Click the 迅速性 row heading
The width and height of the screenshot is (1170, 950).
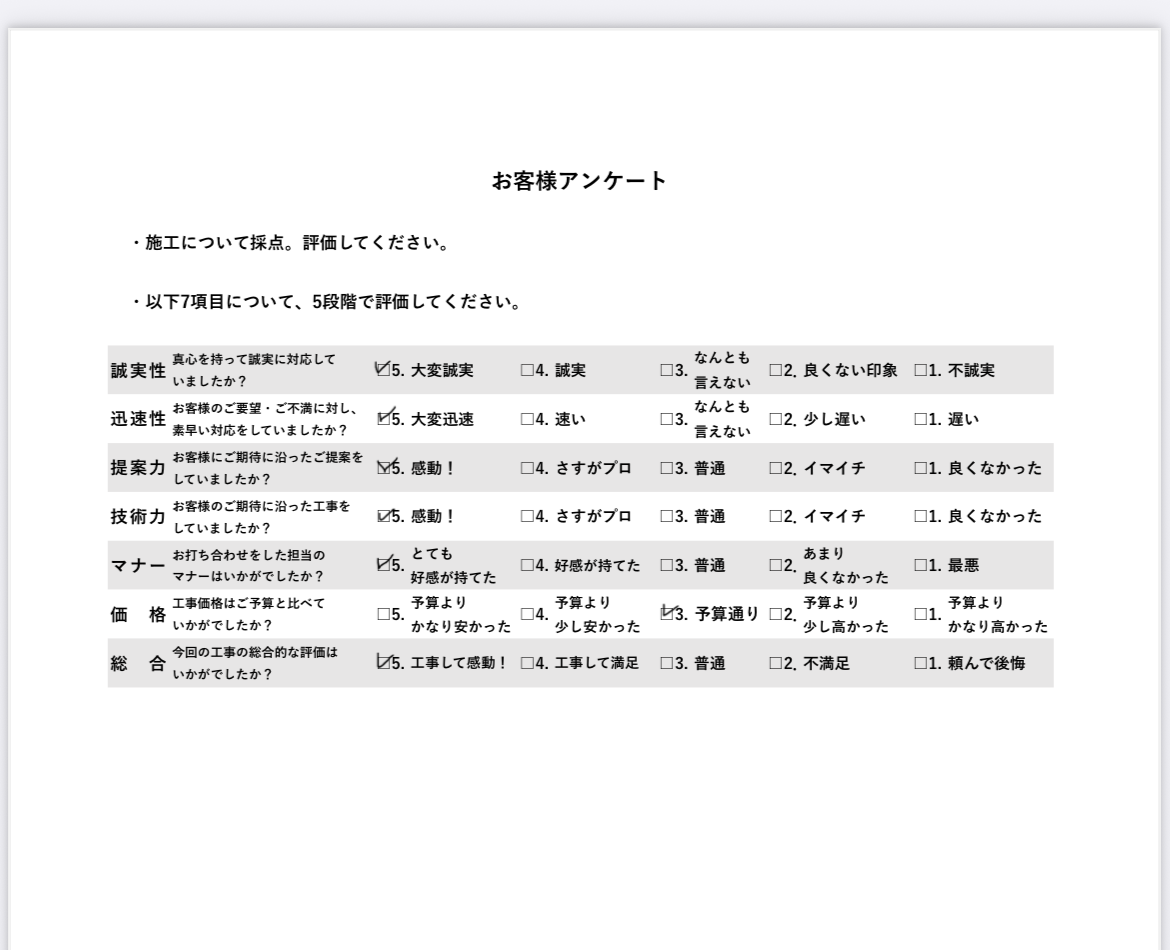[138, 419]
